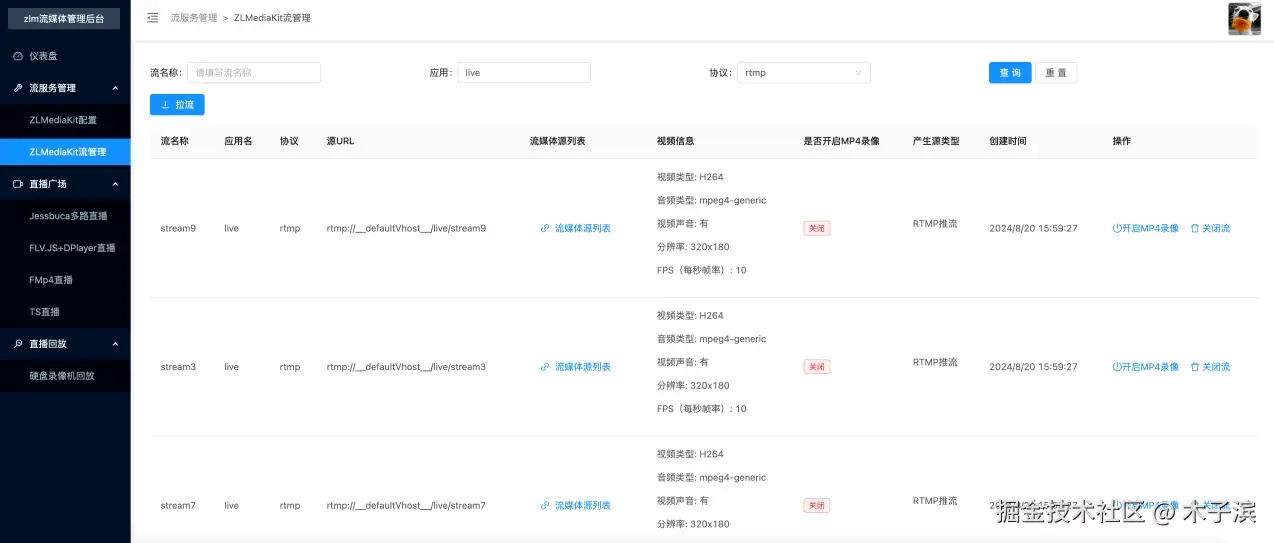
Task: Select the stream7 name cell
Action: (178, 506)
